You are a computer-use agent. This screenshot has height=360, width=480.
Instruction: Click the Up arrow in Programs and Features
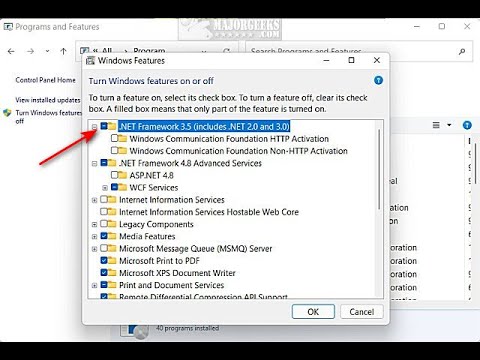(x=63, y=51)
